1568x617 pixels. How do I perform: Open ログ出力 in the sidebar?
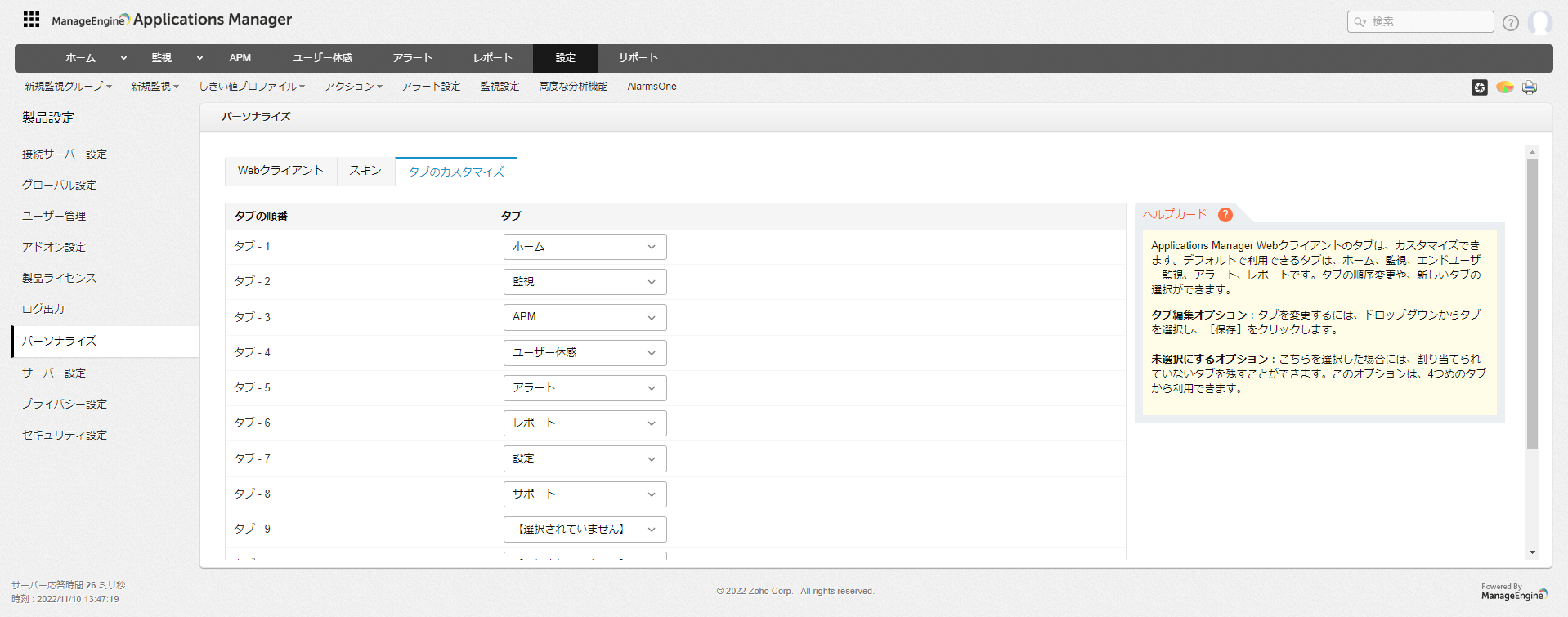point(43,310)
